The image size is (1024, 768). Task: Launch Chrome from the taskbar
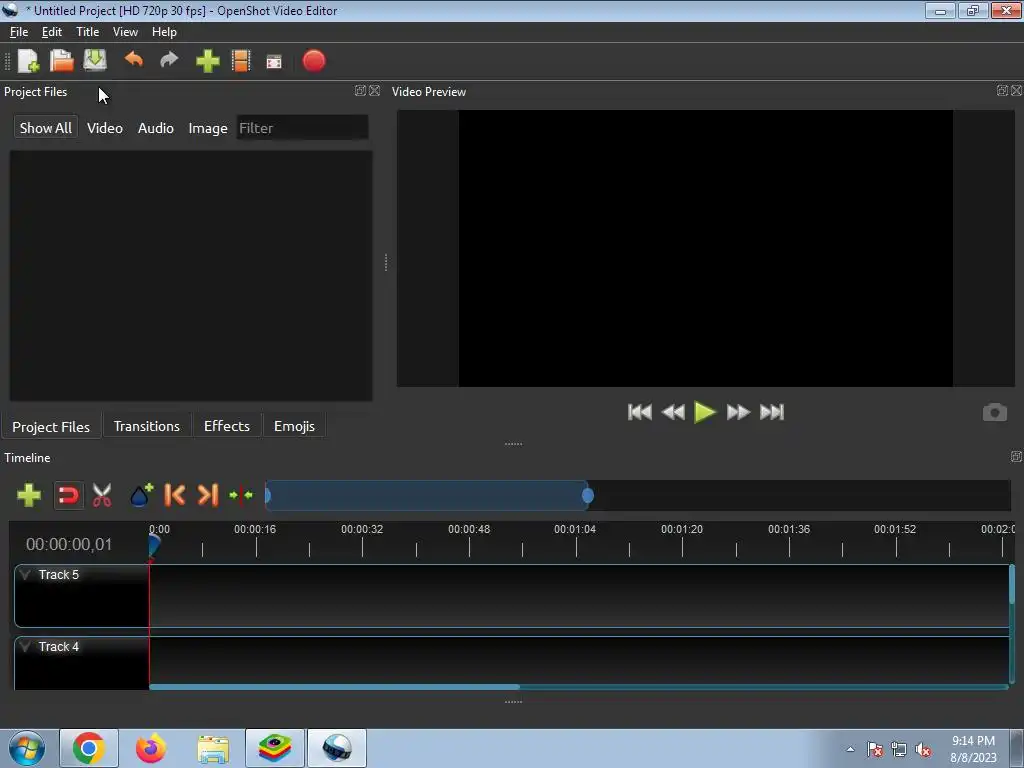(89, 748)
